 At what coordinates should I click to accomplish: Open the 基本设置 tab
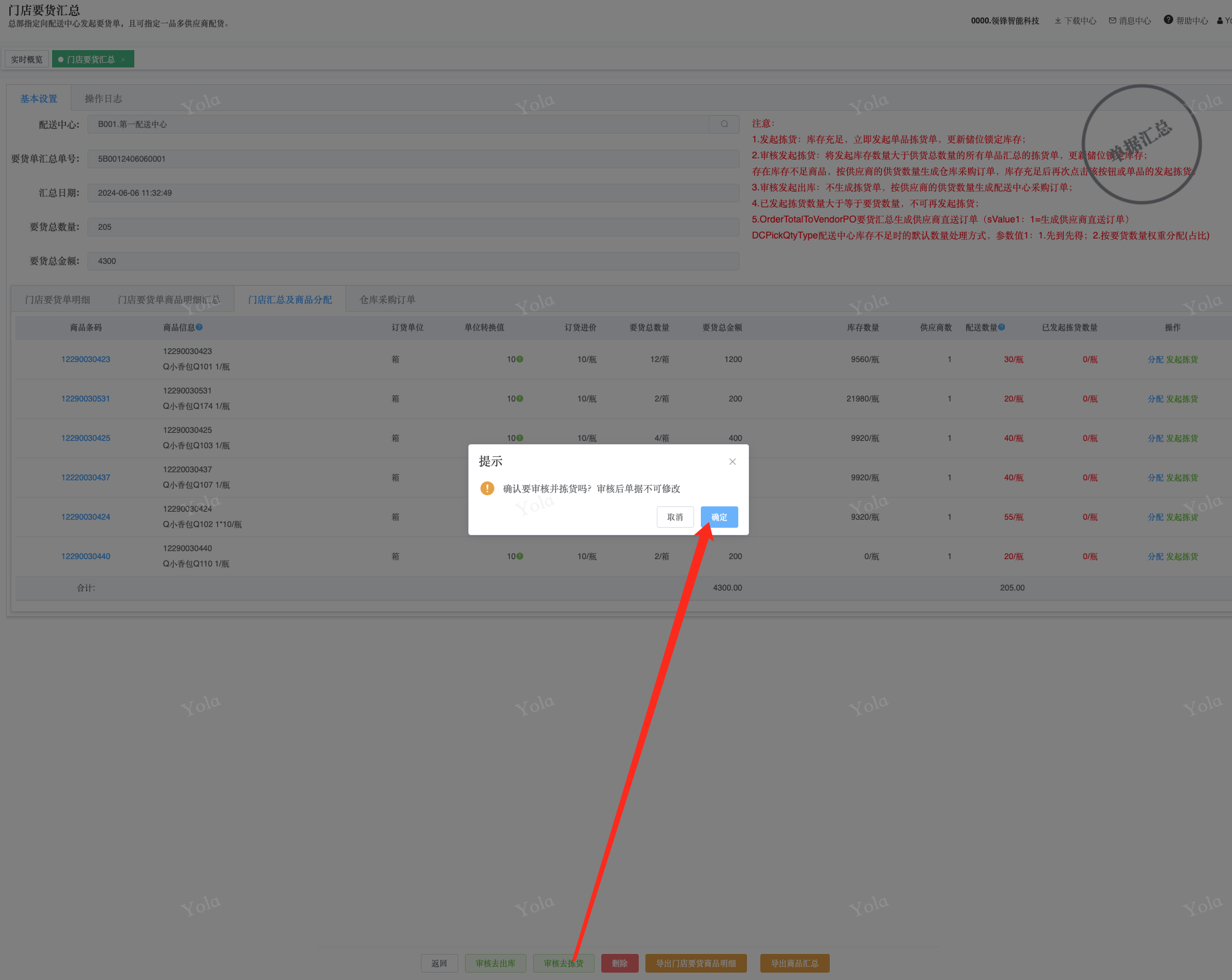pyautogui.click(x=39, y=99)
